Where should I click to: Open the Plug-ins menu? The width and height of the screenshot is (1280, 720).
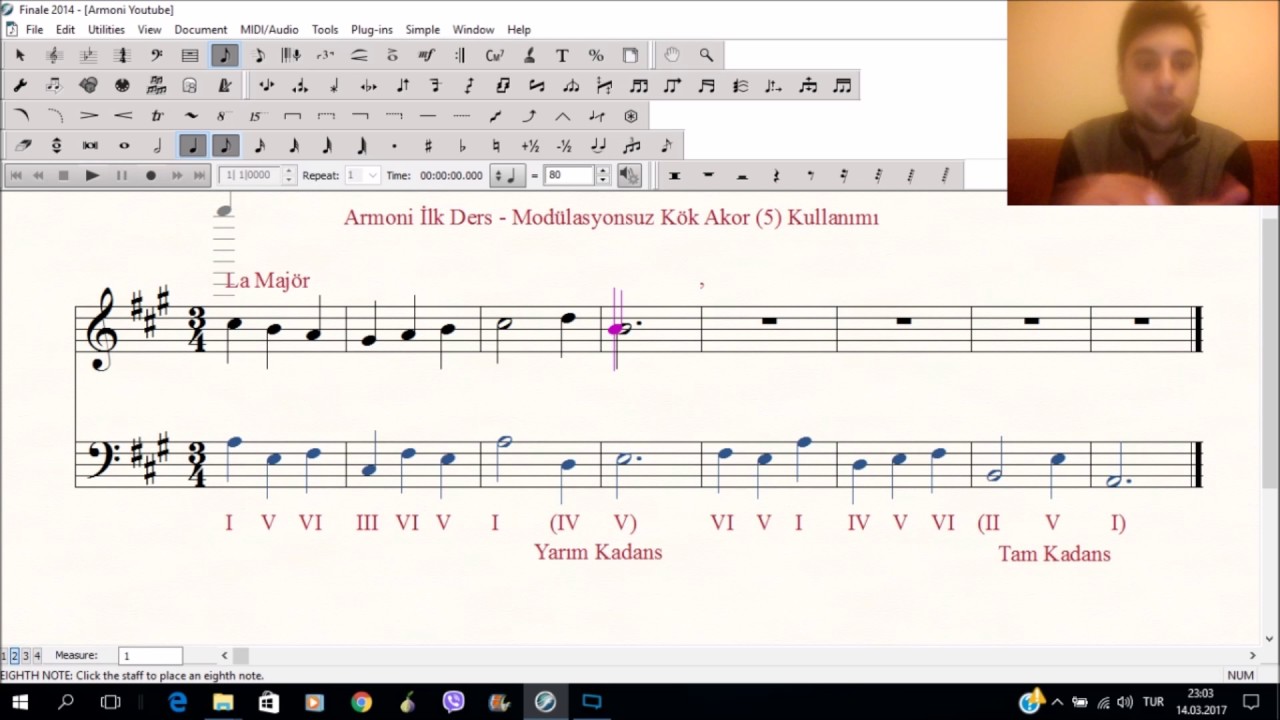pyautogui.click(x=372, y=30)
